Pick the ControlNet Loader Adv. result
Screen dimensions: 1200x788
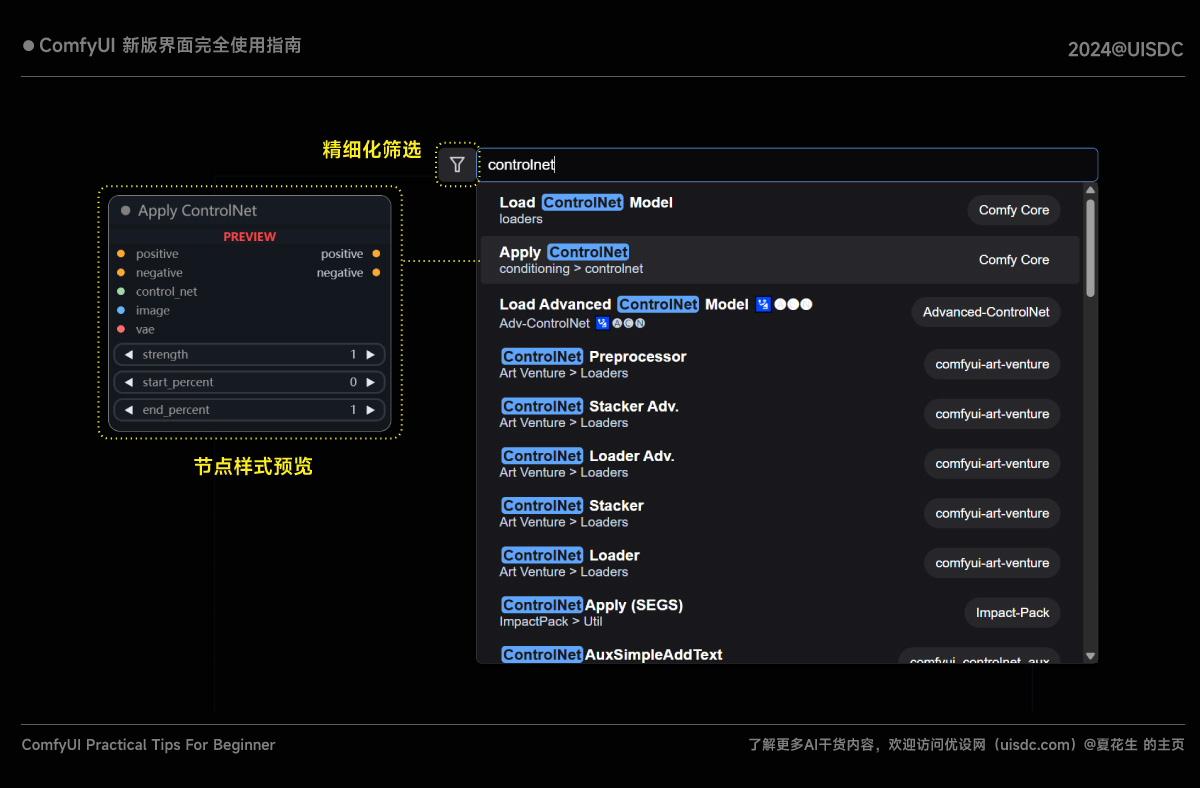point(780,463)
